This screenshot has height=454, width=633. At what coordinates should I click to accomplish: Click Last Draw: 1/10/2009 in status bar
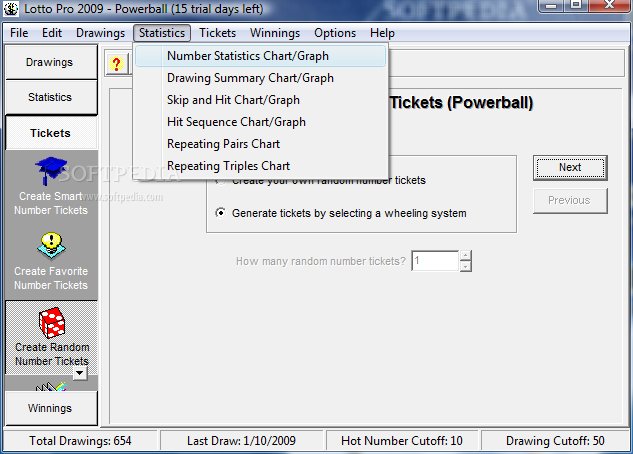click(x=241, y=441)
